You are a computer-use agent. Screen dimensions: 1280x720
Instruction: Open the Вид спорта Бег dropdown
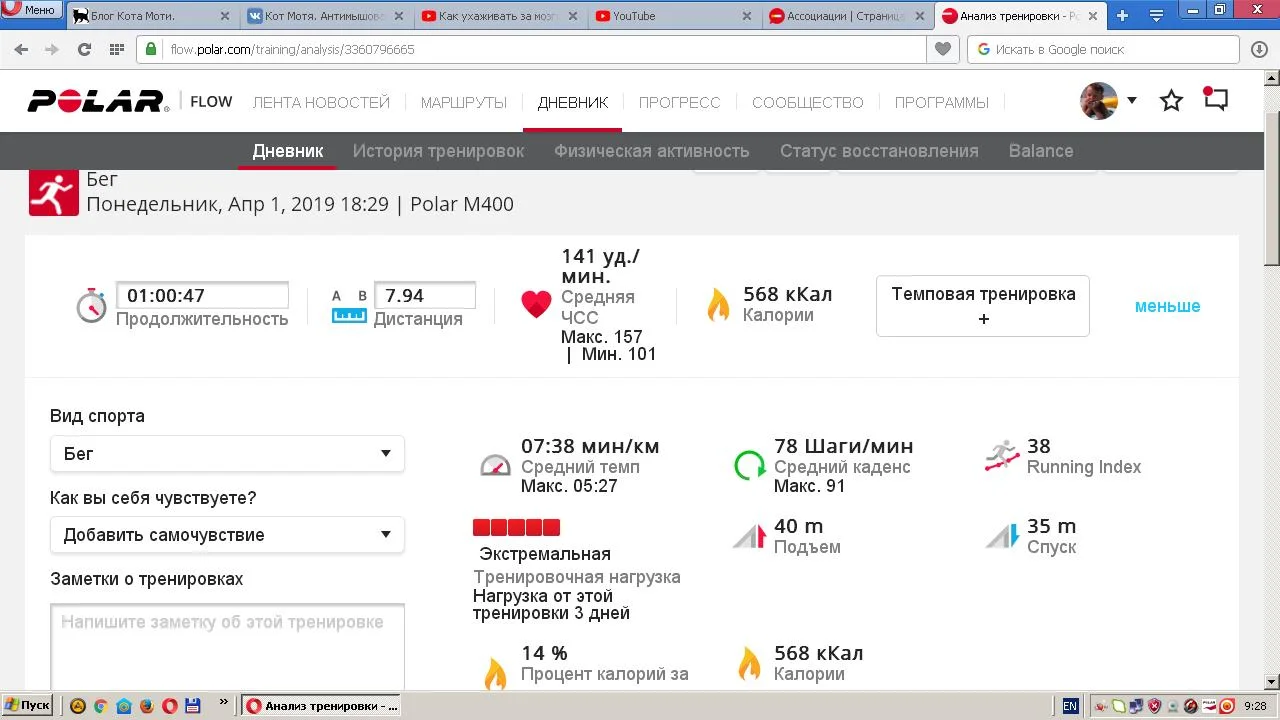pyautogui.click(x=227, y=453)
